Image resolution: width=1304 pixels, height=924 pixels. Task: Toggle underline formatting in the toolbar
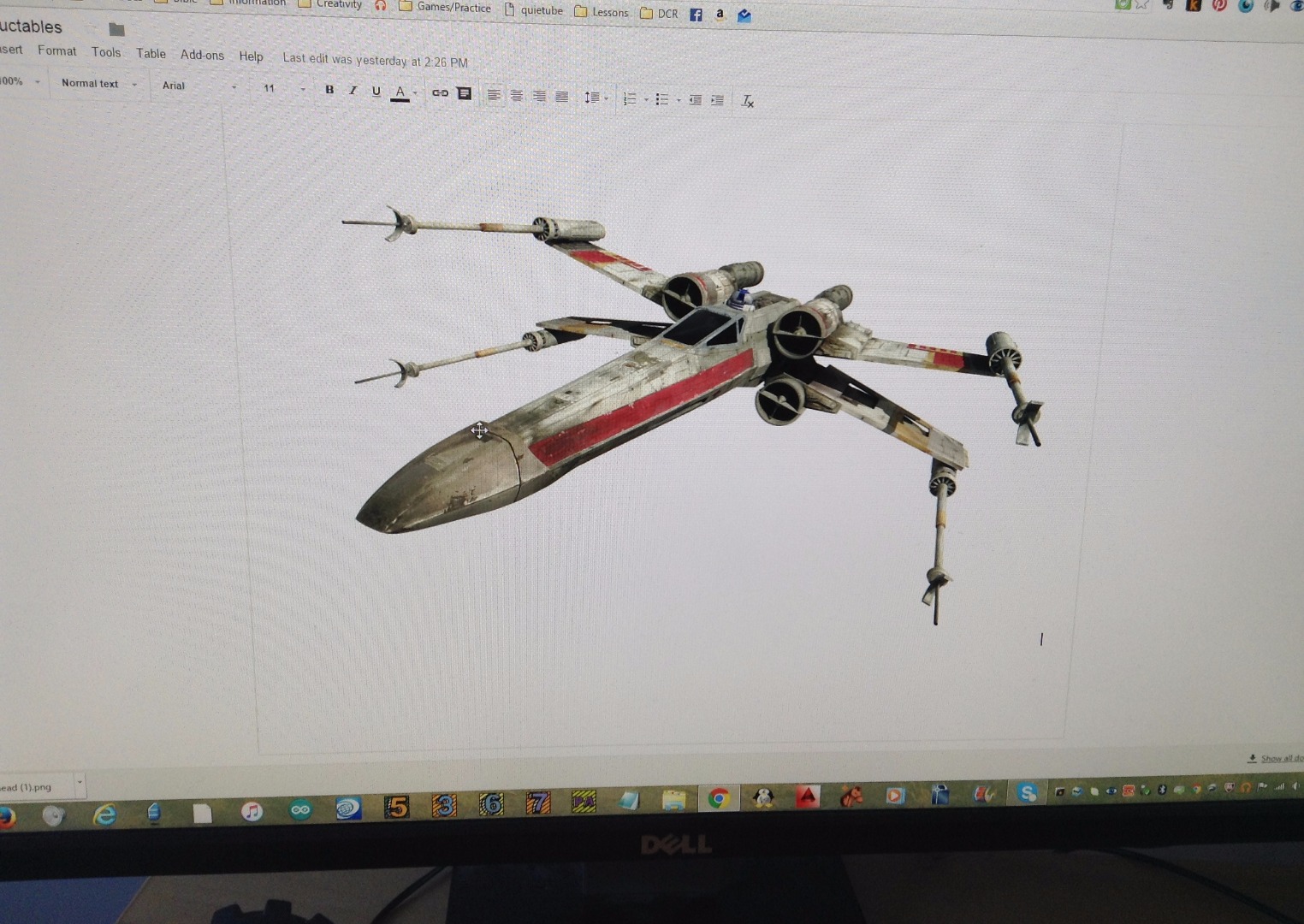click(x=376, y=91)
